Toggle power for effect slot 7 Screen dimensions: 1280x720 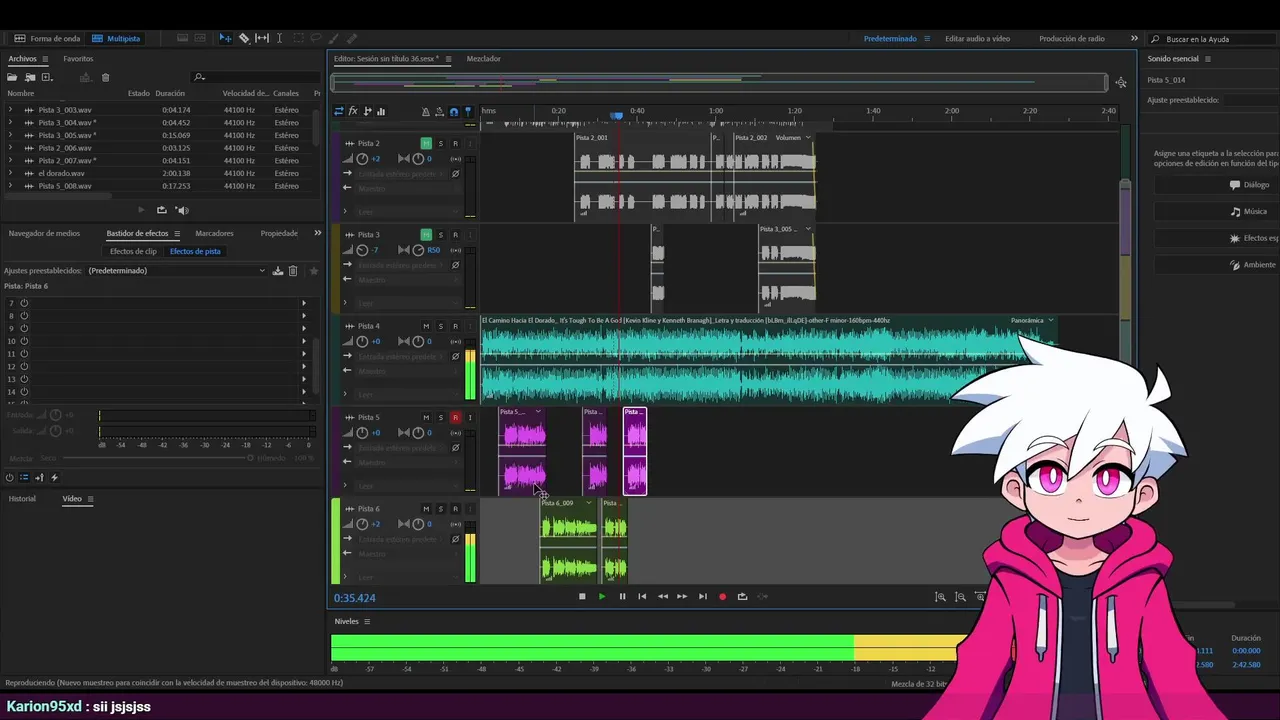(24, 303)
